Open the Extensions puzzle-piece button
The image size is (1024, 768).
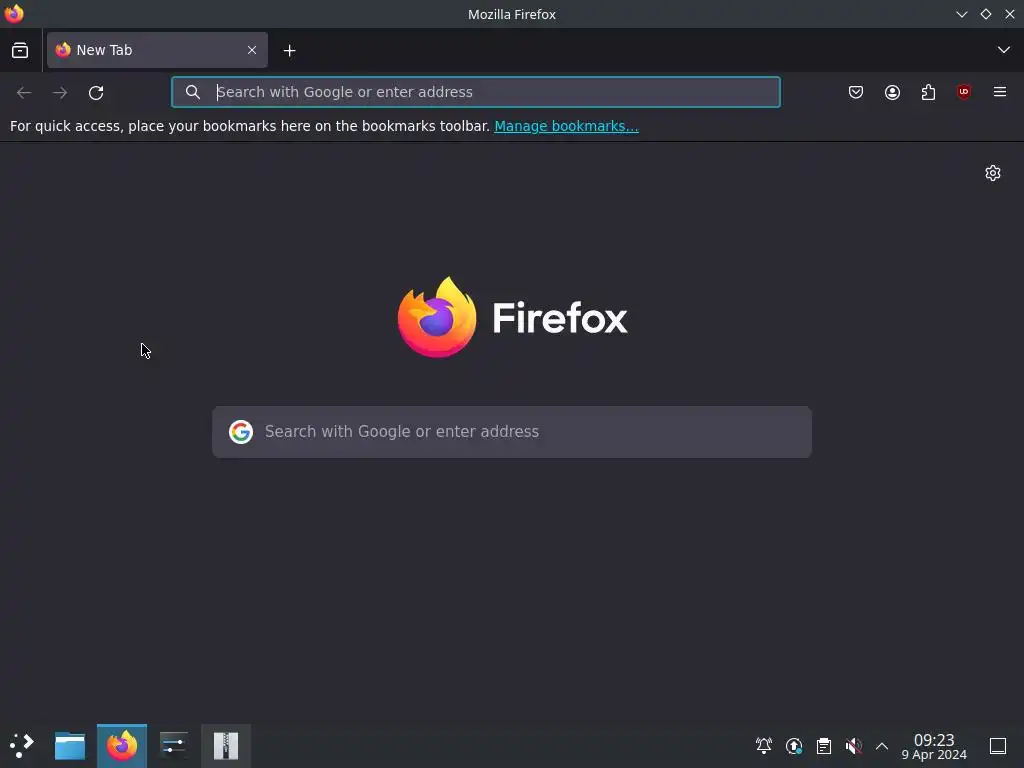pos(928,92)
